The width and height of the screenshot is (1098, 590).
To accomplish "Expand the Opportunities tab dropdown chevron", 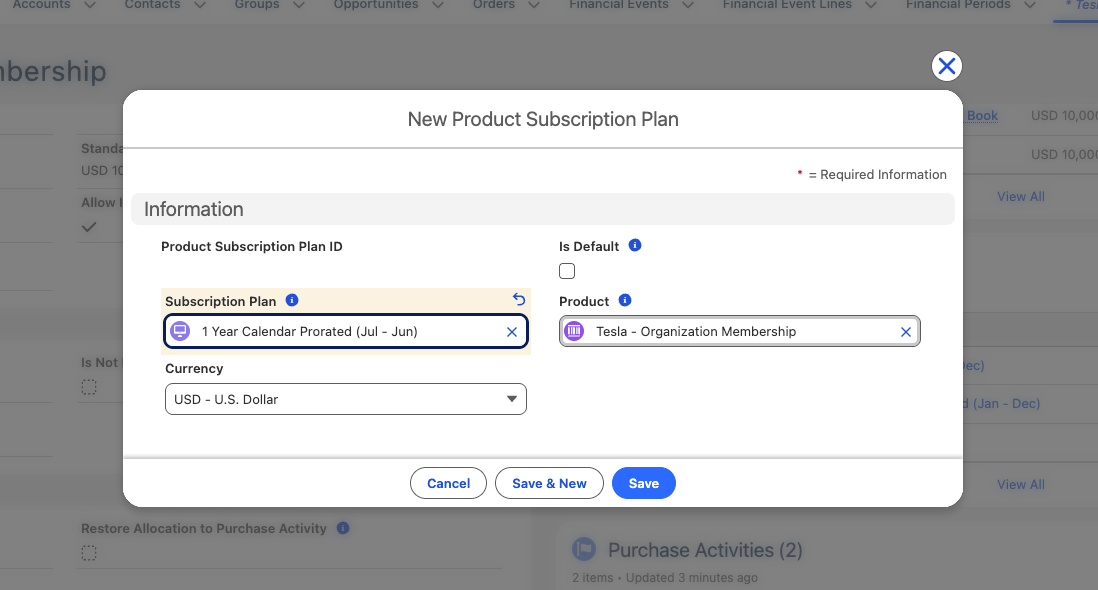I will click(x=438, y=5).
